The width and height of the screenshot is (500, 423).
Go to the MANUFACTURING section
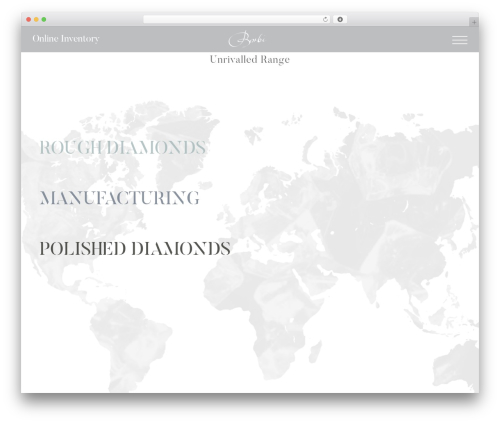[120, 198]
